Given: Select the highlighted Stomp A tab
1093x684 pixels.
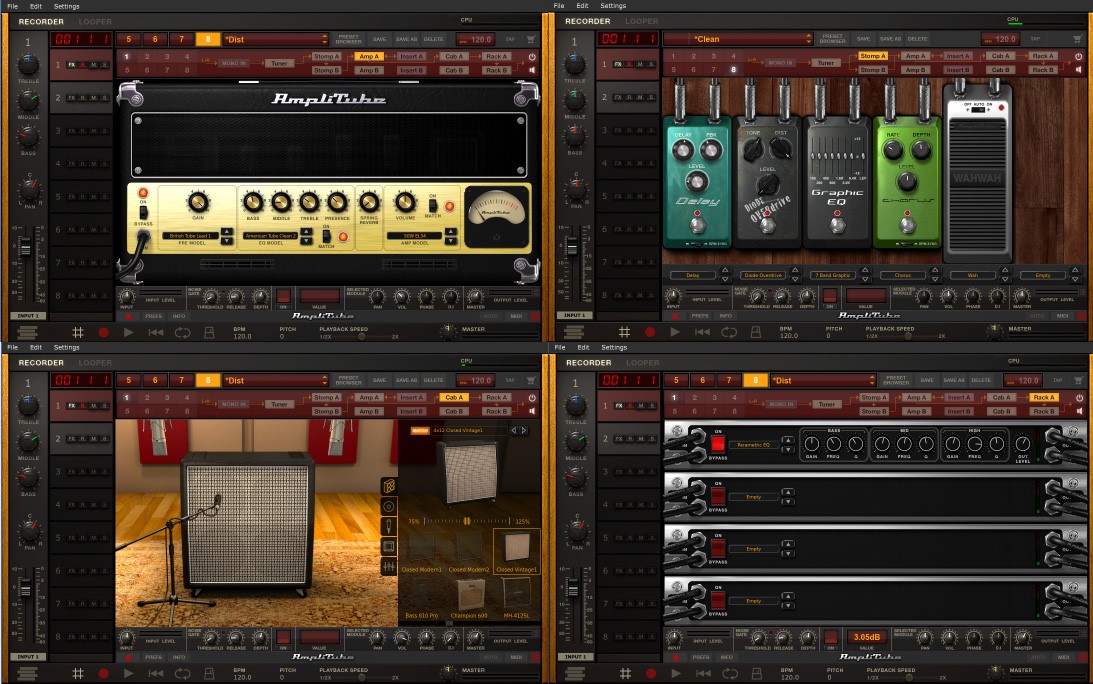Looking at the screenshot, I should pos(872,56).
